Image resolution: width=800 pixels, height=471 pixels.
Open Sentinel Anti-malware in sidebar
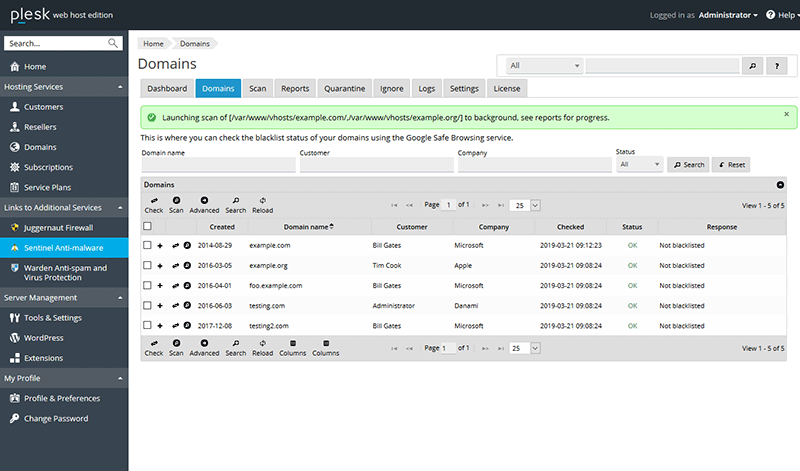63,247
